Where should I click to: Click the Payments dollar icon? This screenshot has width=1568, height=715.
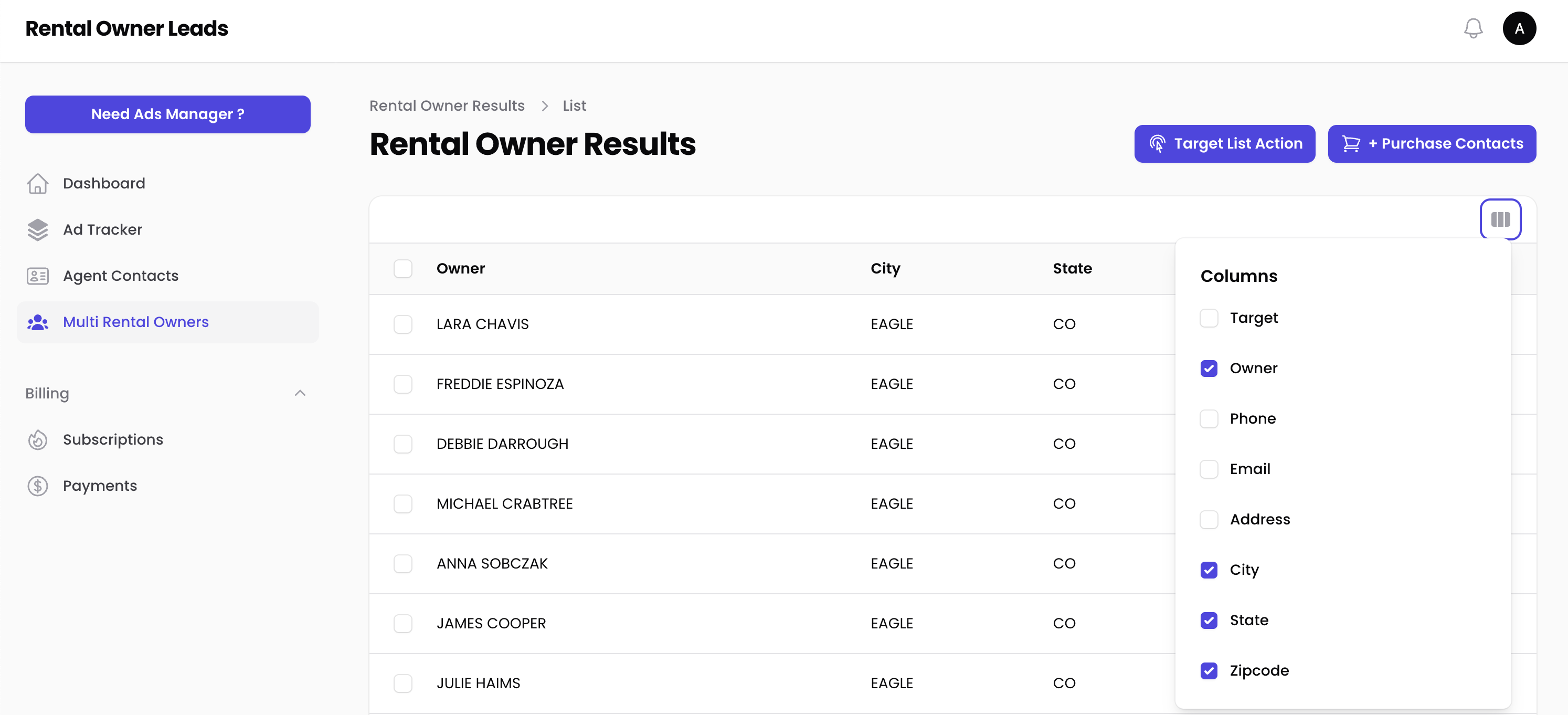(38, 486)
